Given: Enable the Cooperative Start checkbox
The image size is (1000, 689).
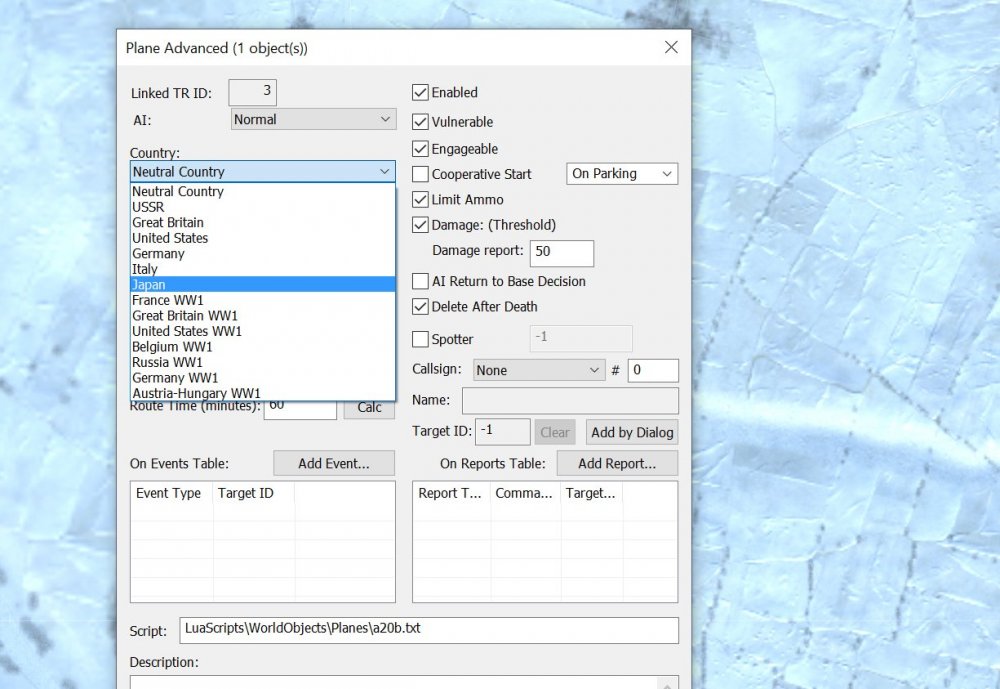Looking at the screenshot, I should 421,174.
